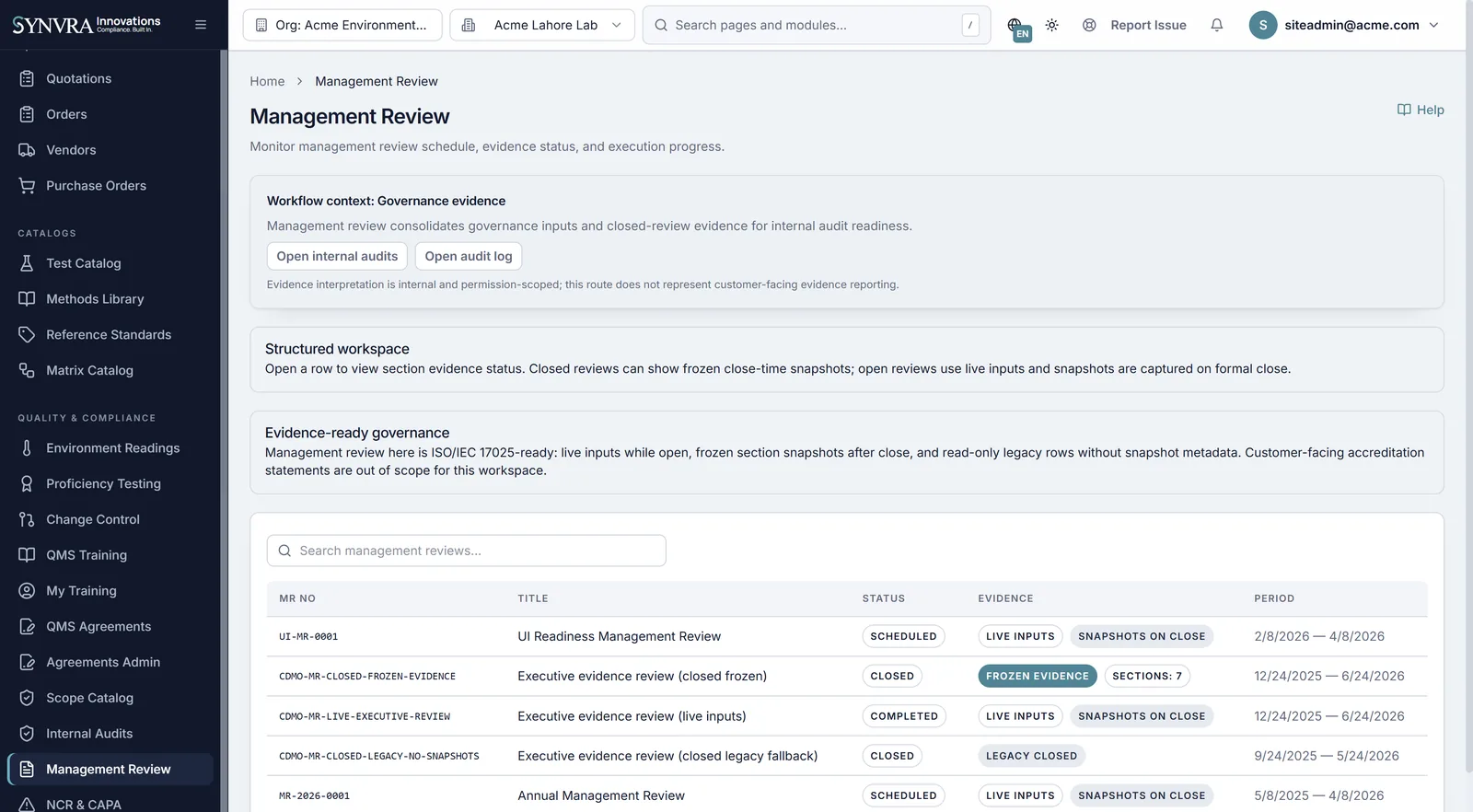The height and width of the screenshot is (812, 1473).
Task: Click the Sections: 7 badge
Action: (1147, 676)
